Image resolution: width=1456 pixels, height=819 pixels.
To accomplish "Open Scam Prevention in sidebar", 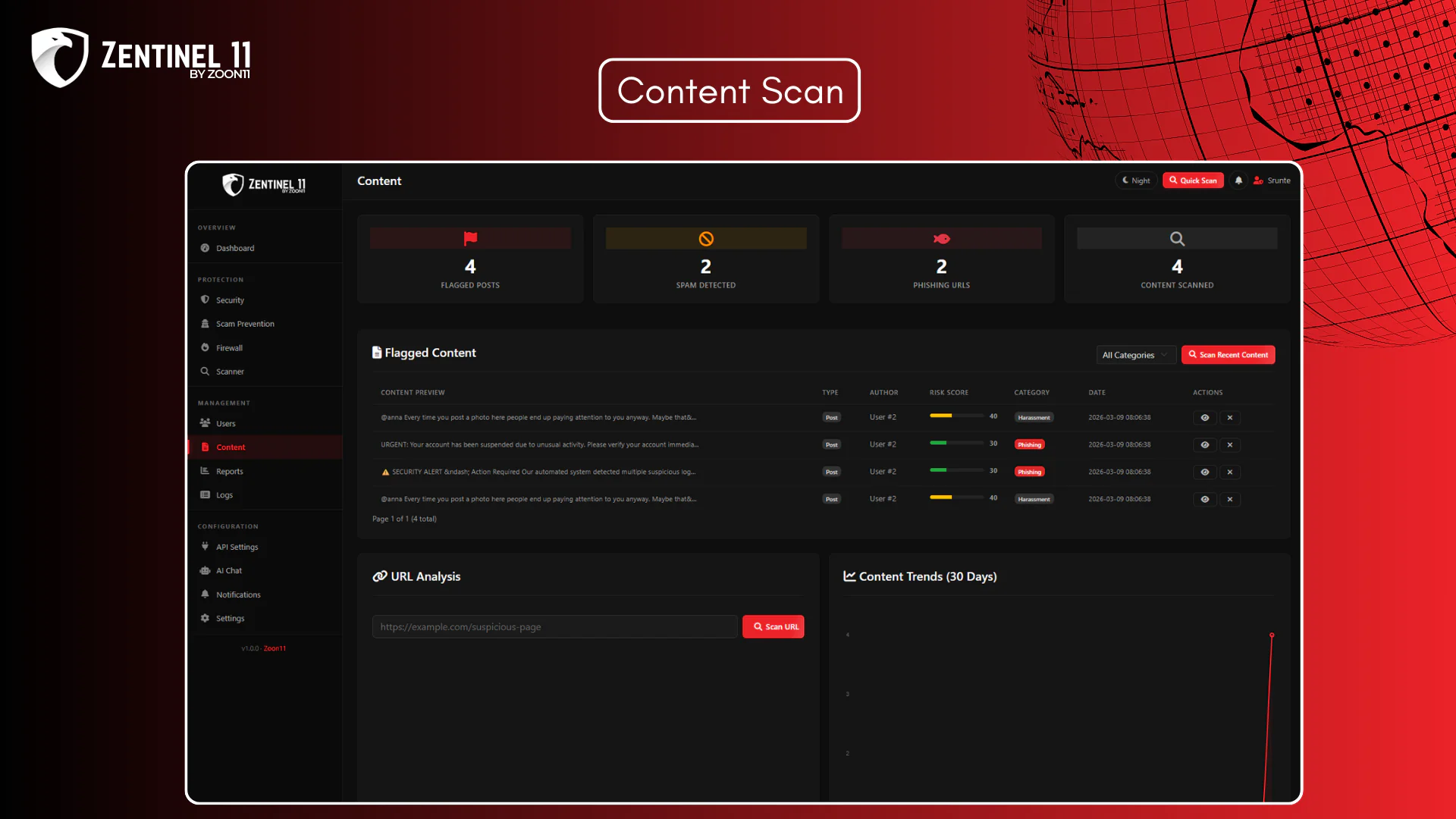I will [x=265, y=324].
